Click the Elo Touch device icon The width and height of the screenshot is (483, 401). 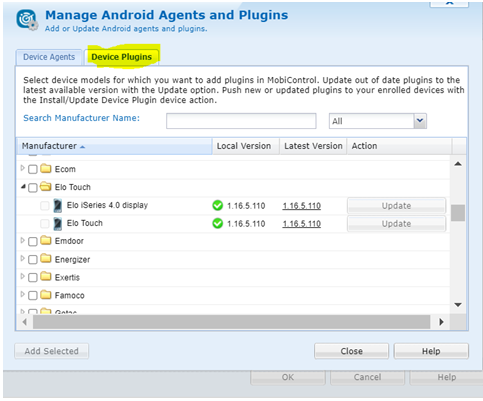[58, 224]
